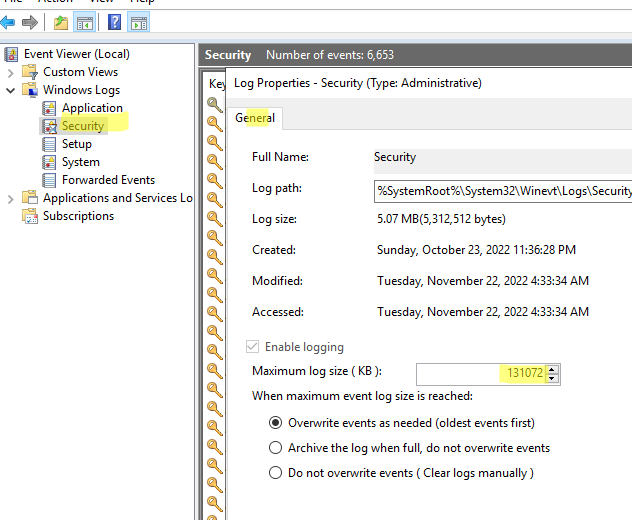Click the Full Name Security field

[503, 160]
